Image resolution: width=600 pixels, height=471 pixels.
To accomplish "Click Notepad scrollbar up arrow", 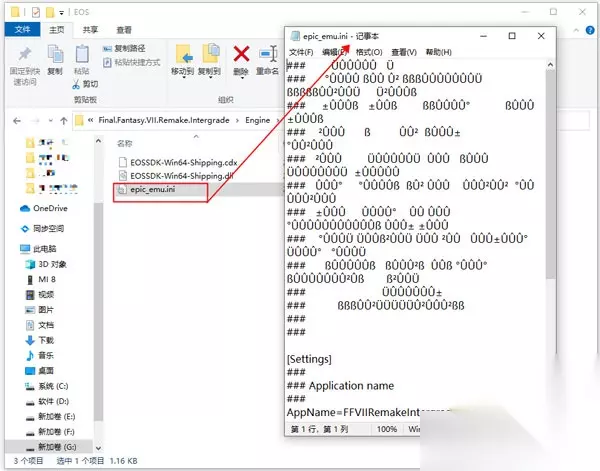I will click(550, 65).
